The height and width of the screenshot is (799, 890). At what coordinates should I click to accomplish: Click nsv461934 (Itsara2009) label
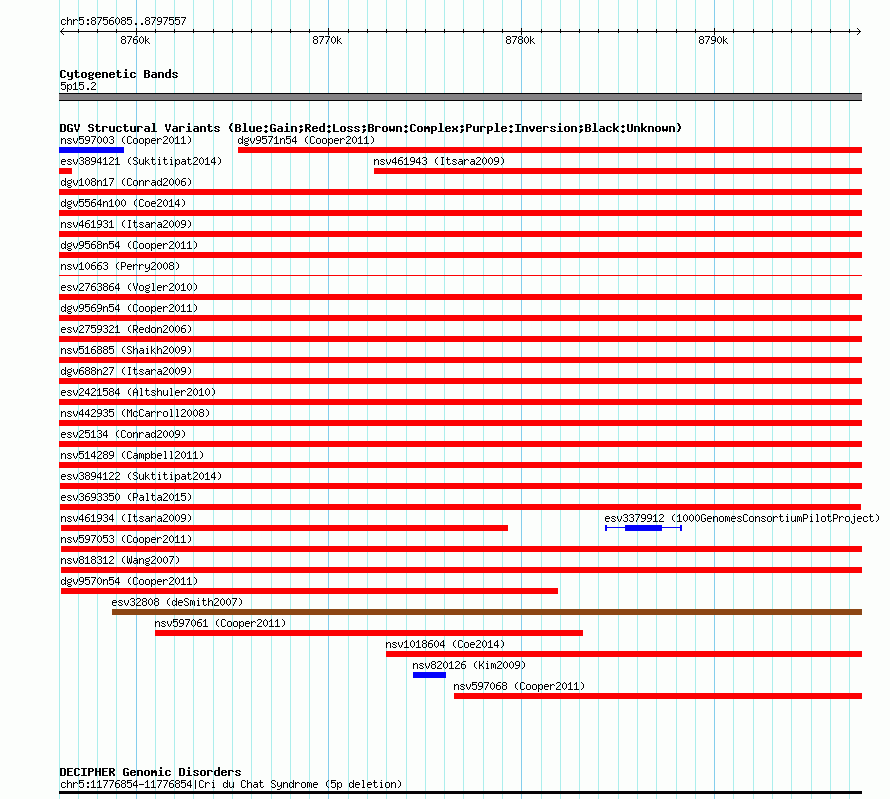point(126,518)
